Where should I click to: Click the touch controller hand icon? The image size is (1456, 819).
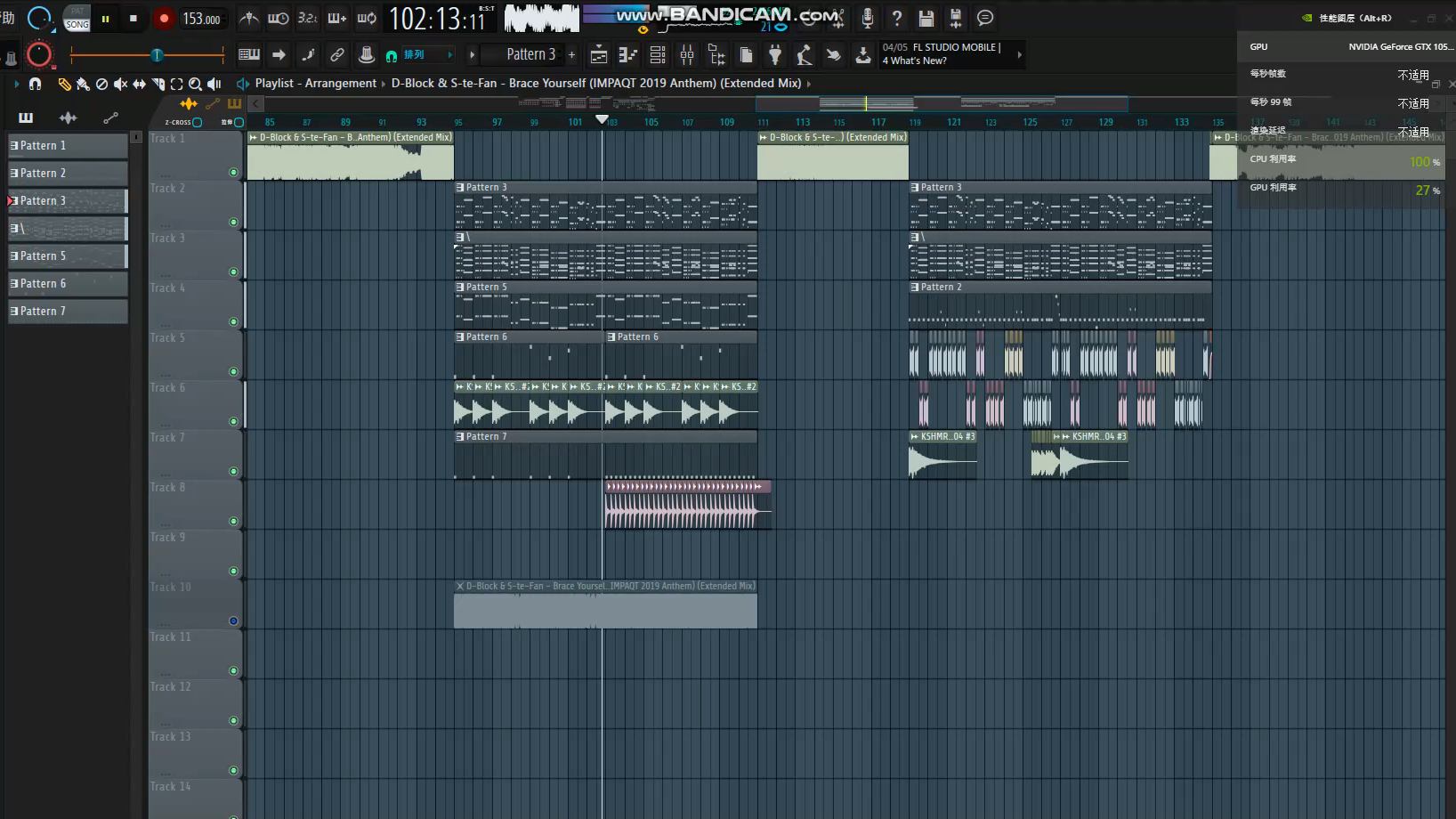point(834,55)
